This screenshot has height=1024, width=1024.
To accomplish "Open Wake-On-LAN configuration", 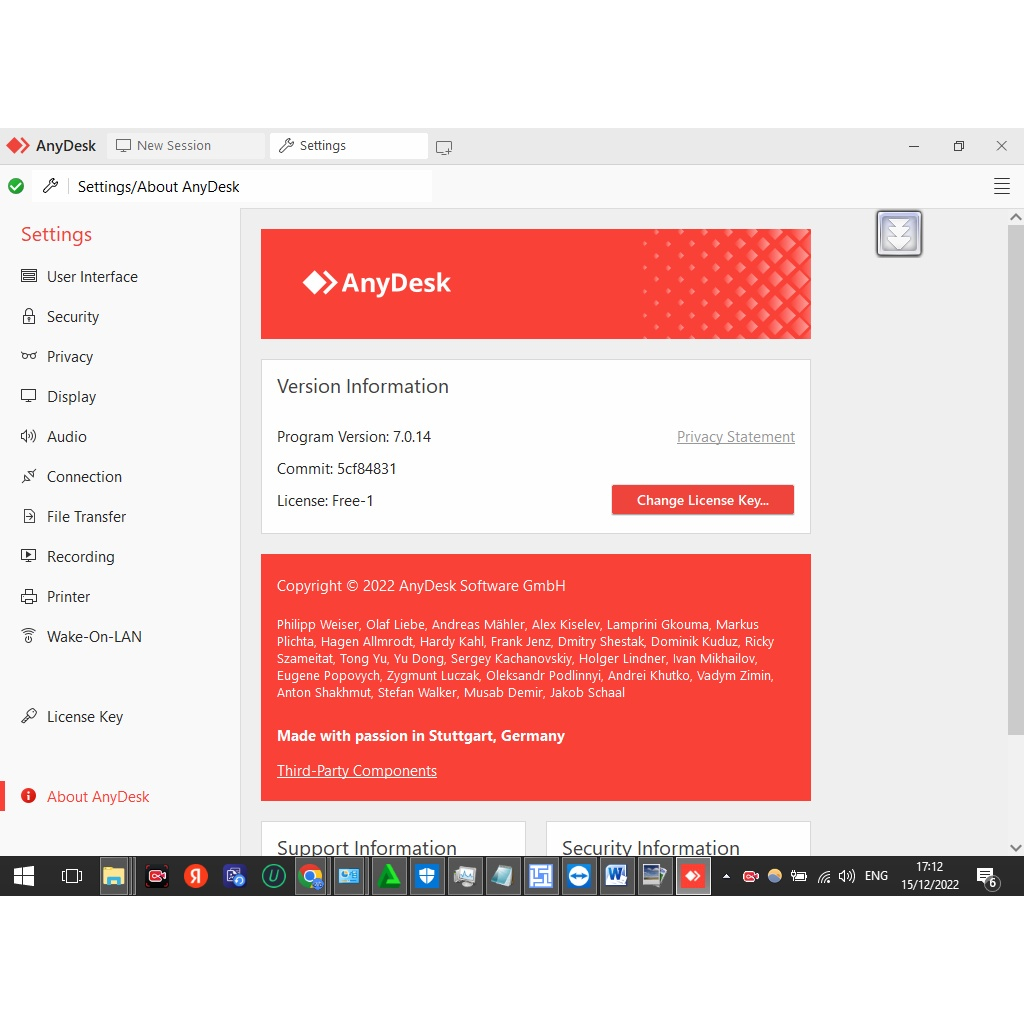I will tap(92, 636).
